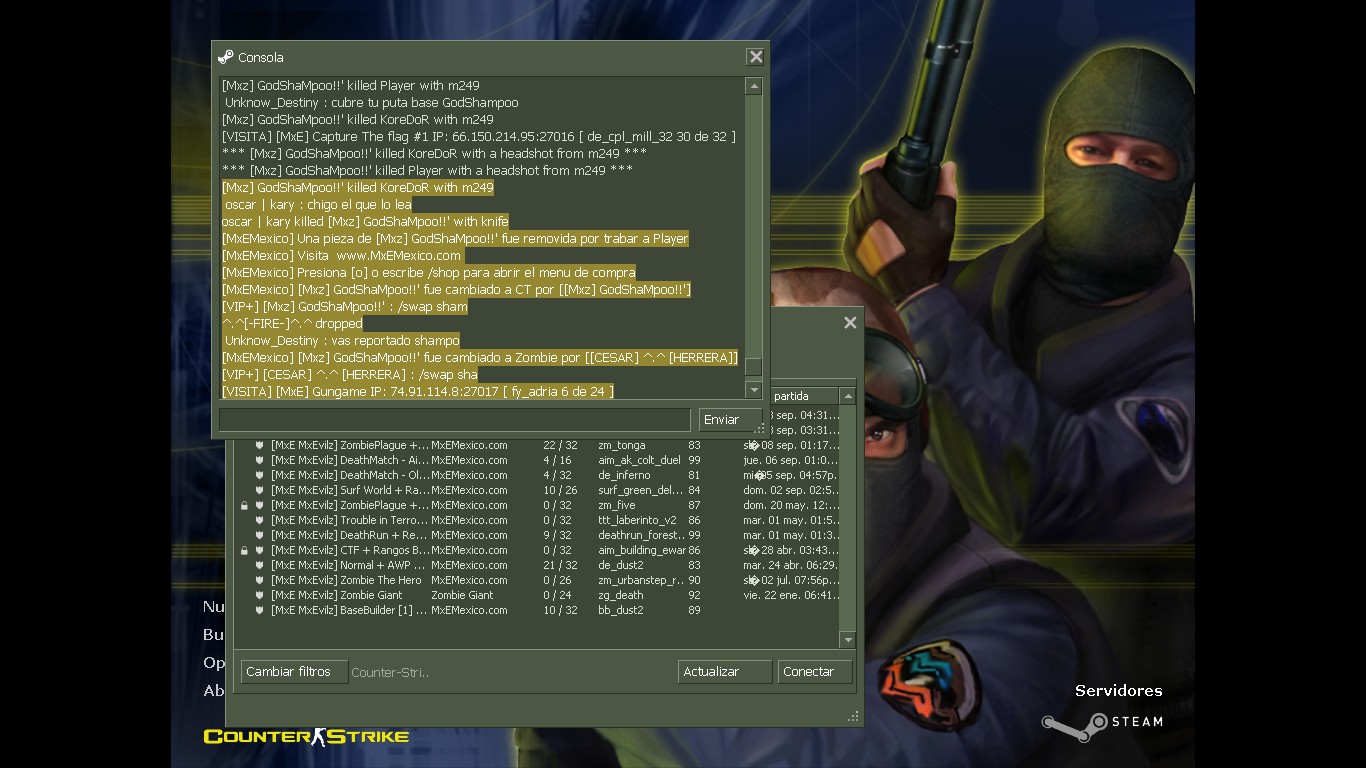The image size is (1366, 768).
Task: Click the console command input field
Action: point(454,420)
